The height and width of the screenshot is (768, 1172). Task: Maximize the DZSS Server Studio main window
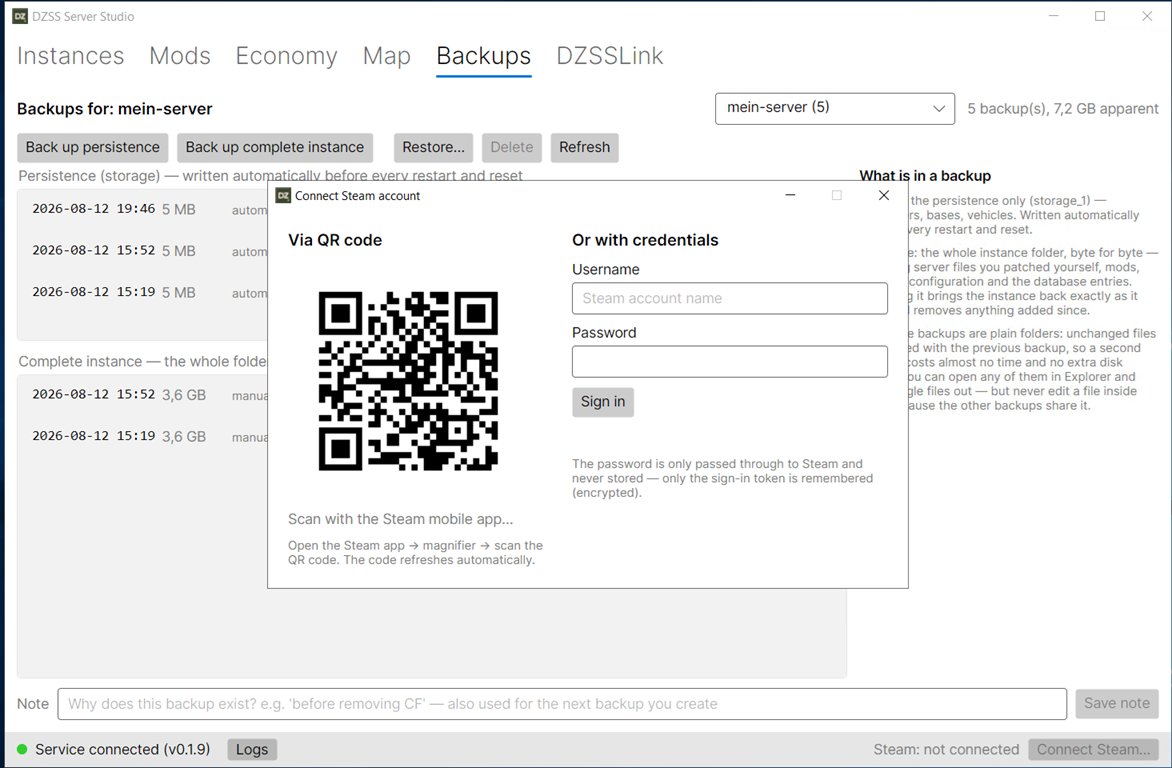click(1099, 16)
